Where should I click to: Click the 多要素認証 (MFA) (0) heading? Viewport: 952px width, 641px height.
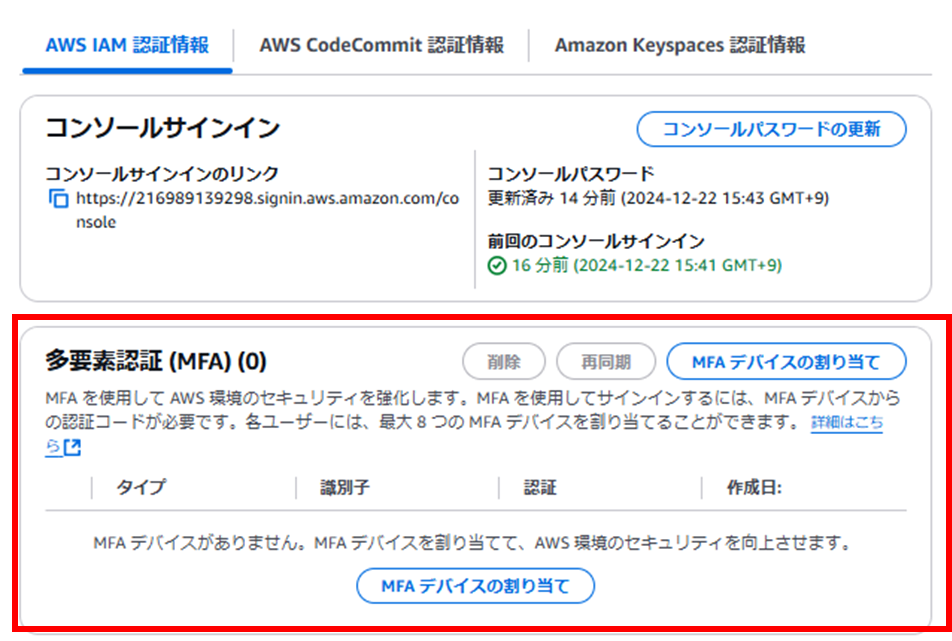click(156, 361)
